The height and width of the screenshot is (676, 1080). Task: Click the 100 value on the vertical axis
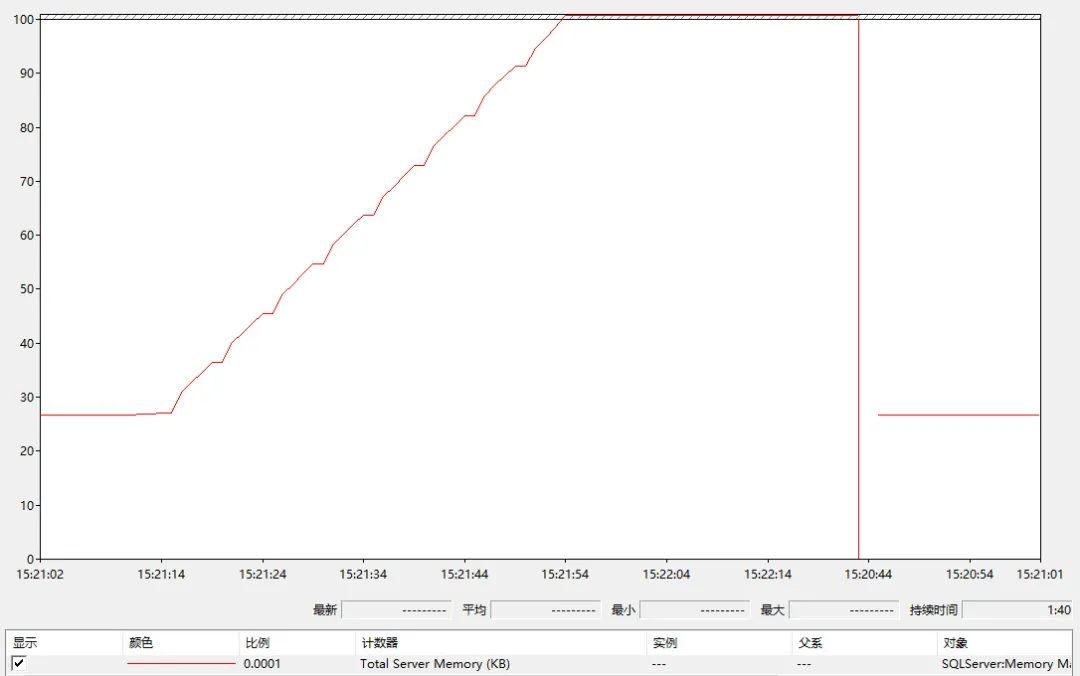[23, 19]
